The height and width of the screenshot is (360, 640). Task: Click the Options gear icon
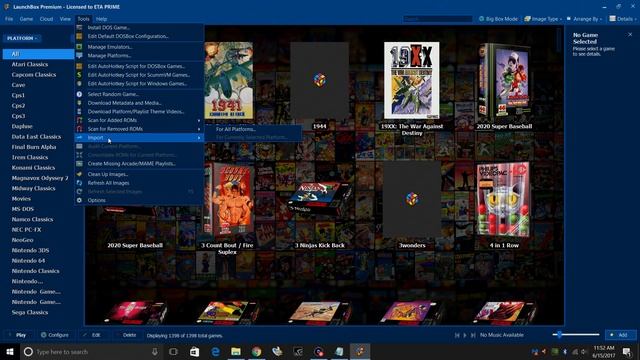[79, 200]
